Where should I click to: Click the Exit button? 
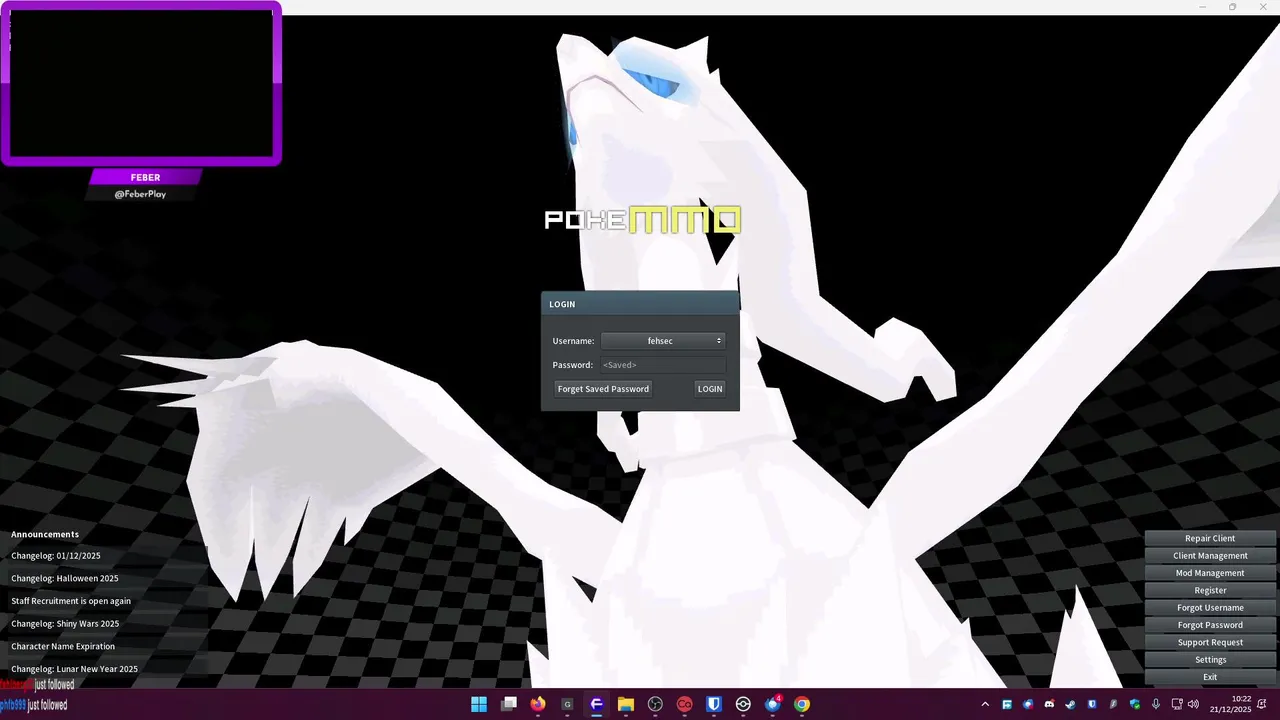pyautogui.click(x=1210, y=677)
